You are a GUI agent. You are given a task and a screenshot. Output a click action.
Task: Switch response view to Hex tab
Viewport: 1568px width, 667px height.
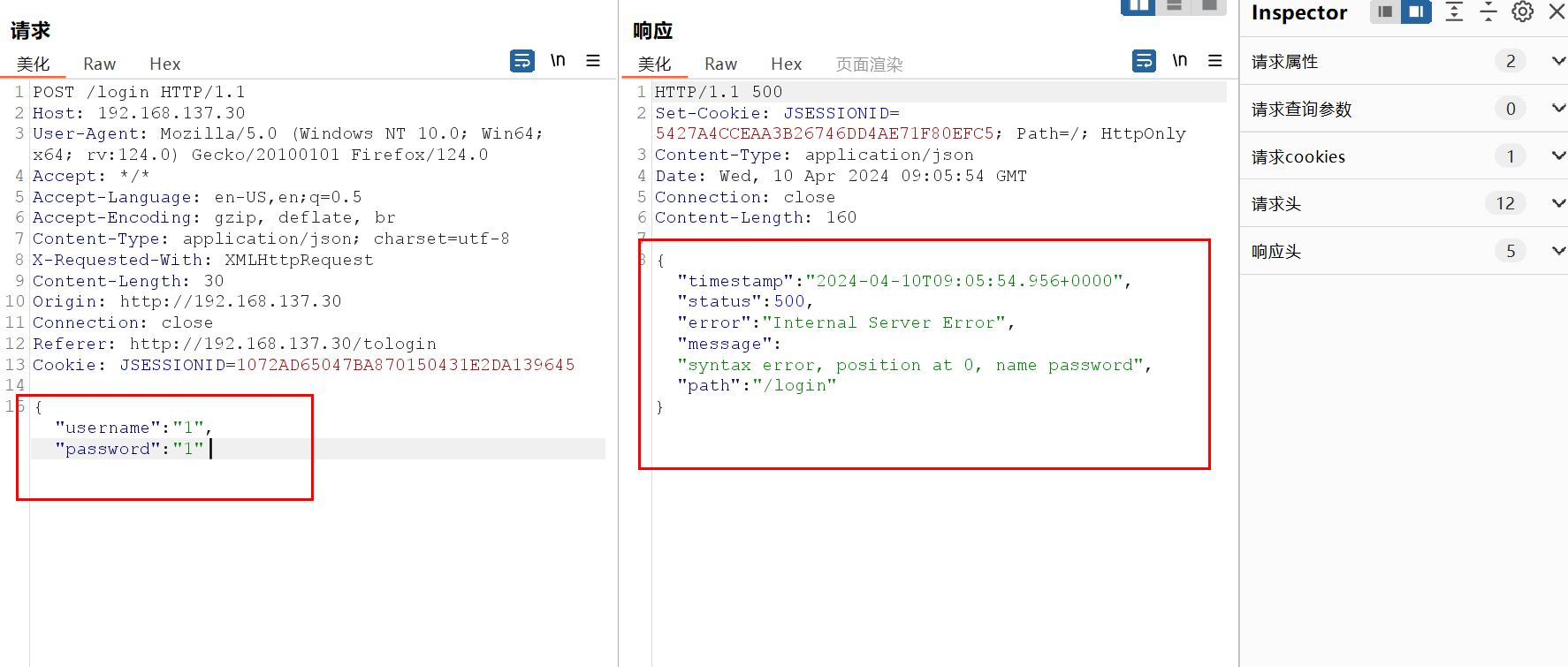[x=787, y=64]
